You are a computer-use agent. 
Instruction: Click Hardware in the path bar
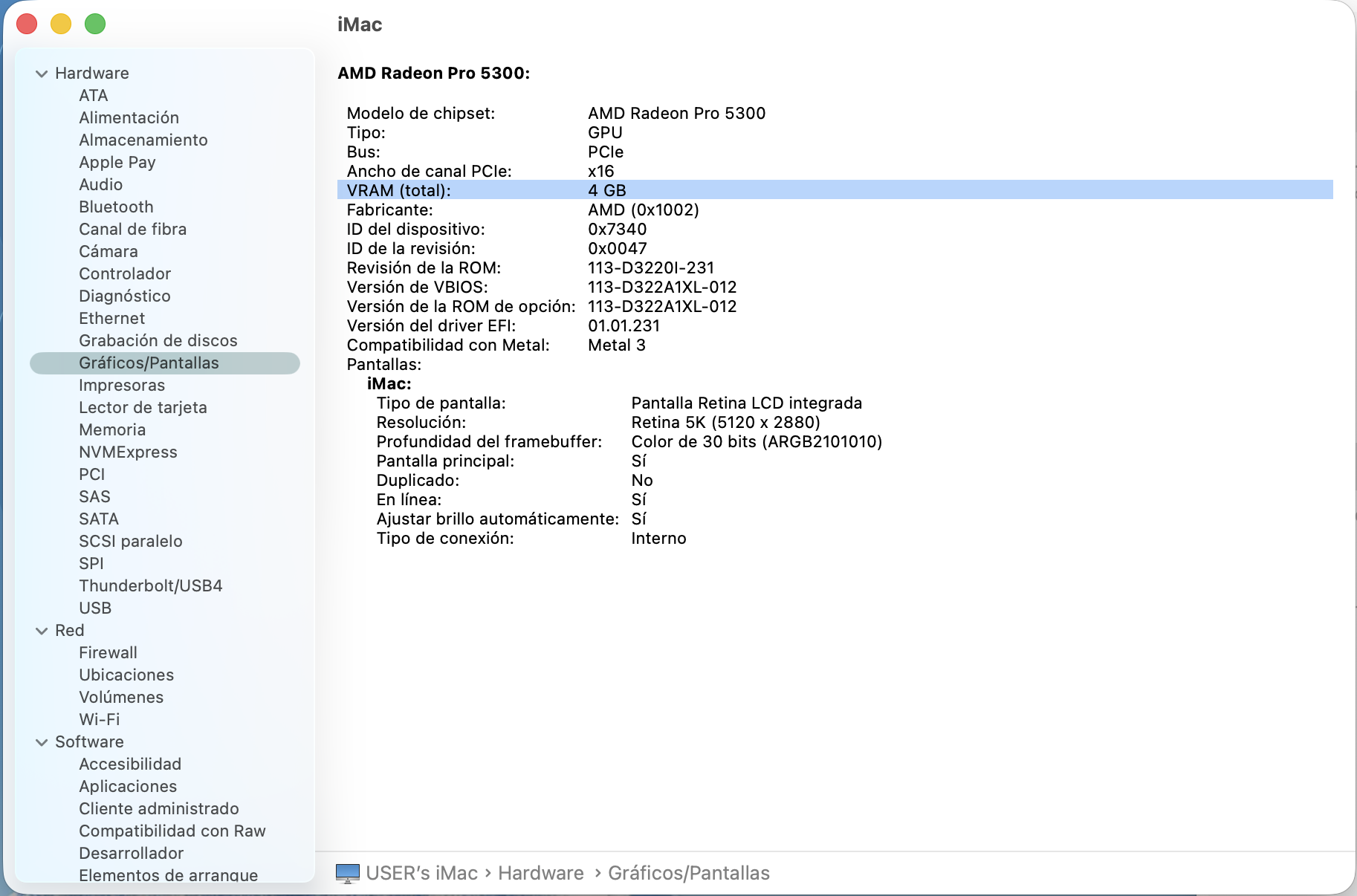point(541,873)
